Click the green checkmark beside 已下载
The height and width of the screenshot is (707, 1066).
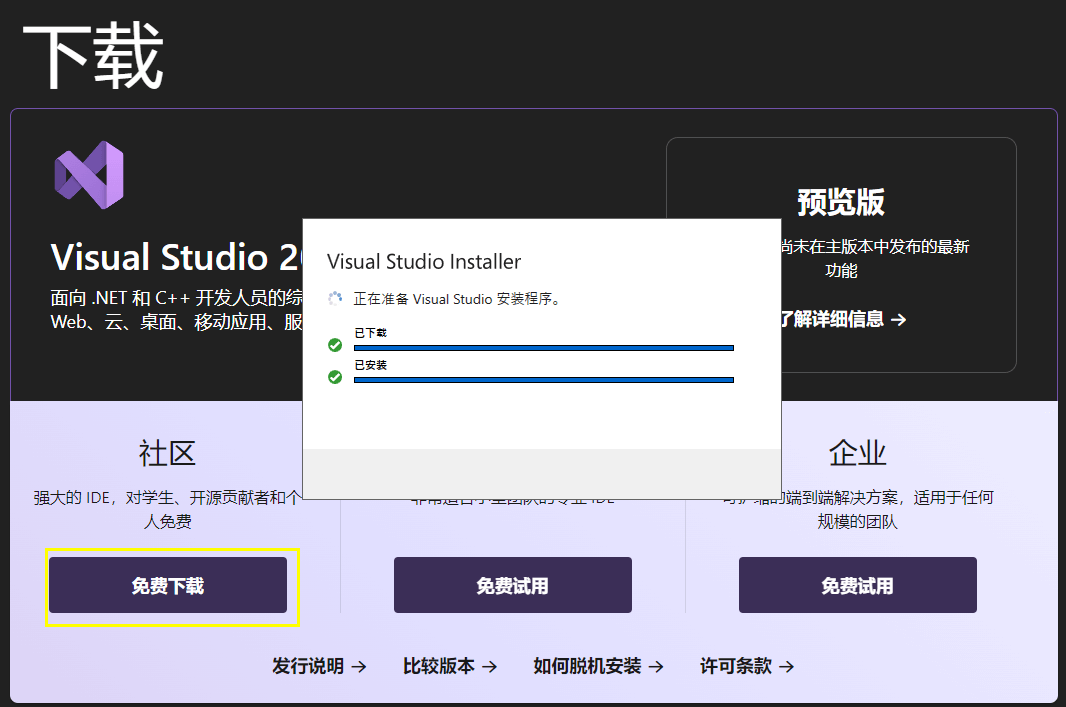point(335,345)
